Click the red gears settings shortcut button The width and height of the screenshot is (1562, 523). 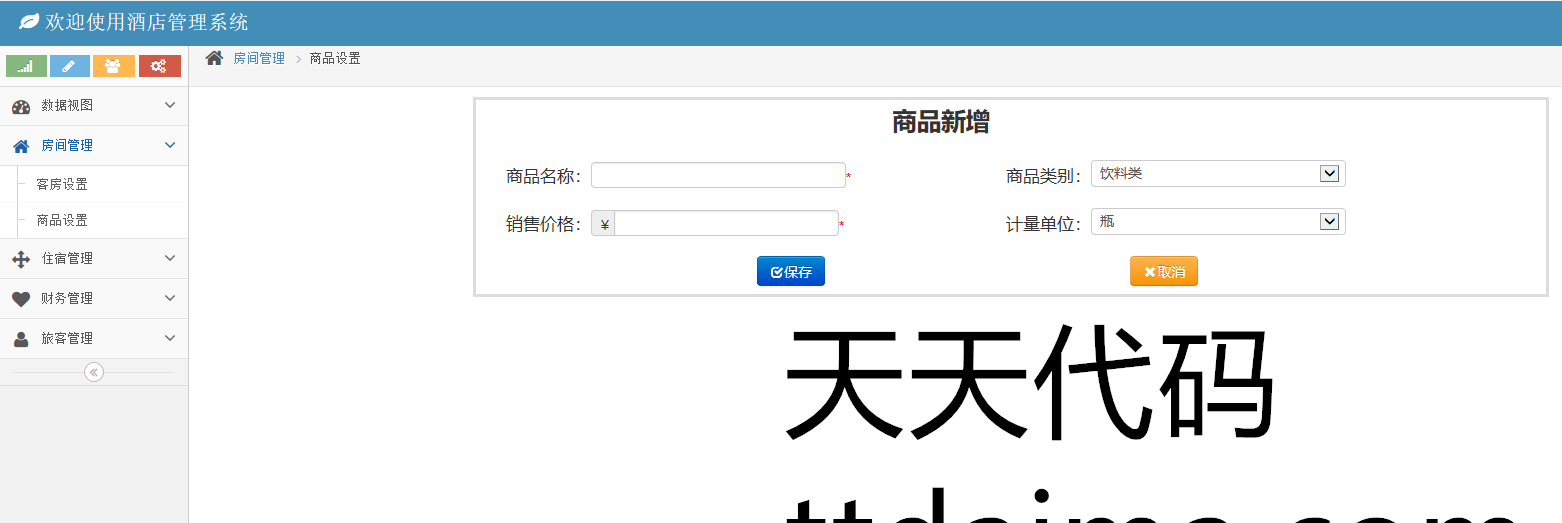(x=159, y=66)
